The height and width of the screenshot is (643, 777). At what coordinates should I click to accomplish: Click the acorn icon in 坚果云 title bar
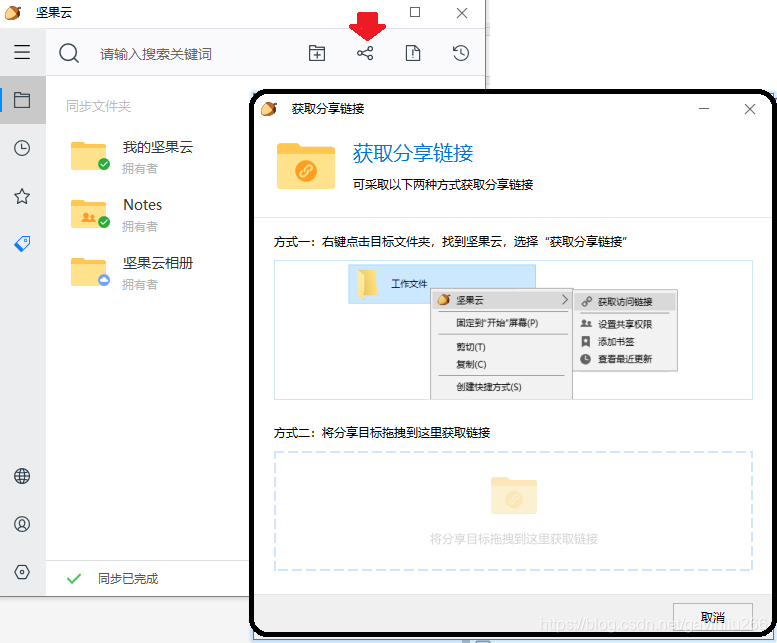pyautogui.click(x=13, y=12)
